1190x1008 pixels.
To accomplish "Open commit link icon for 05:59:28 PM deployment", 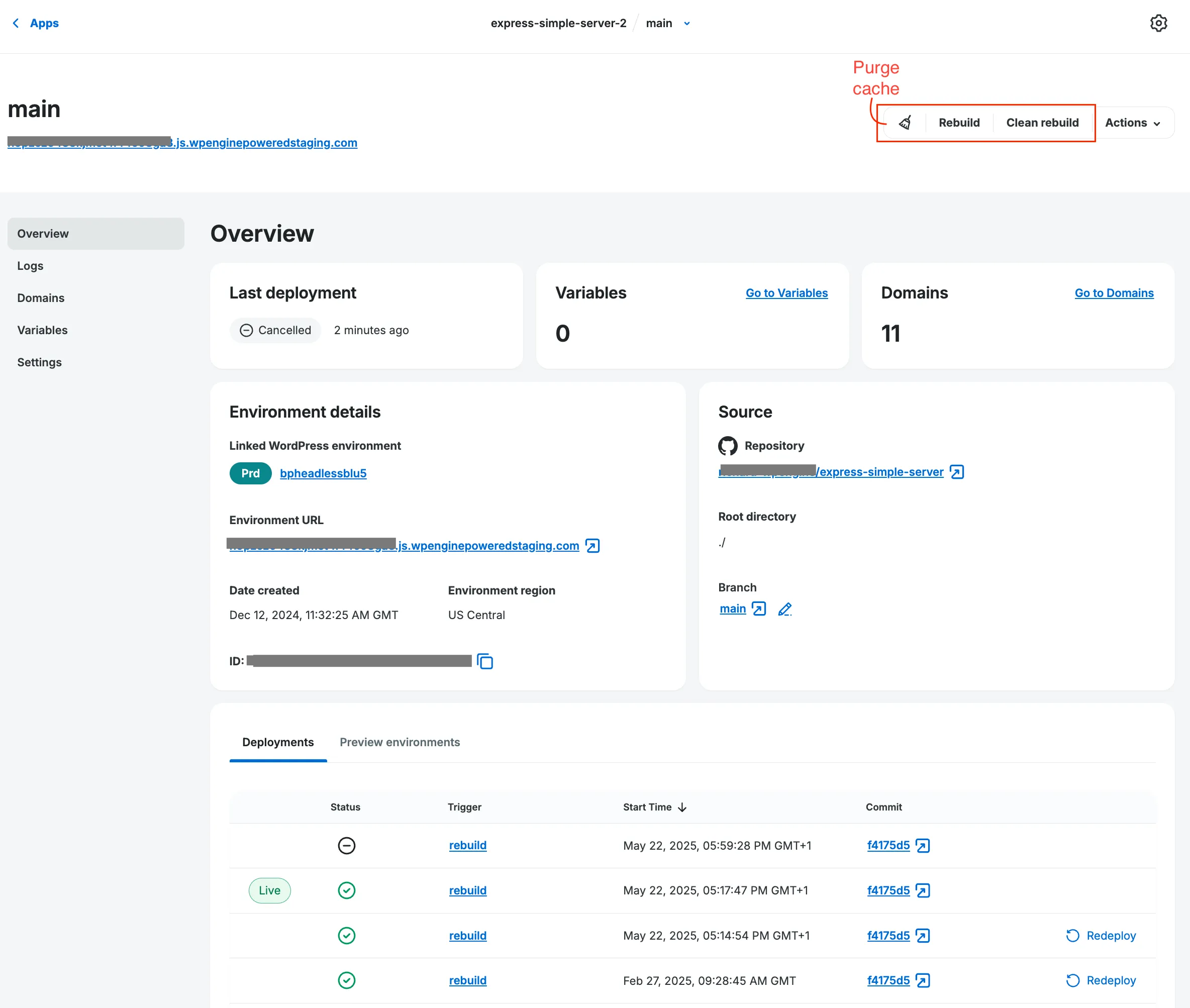I will (x=923, y=845).
